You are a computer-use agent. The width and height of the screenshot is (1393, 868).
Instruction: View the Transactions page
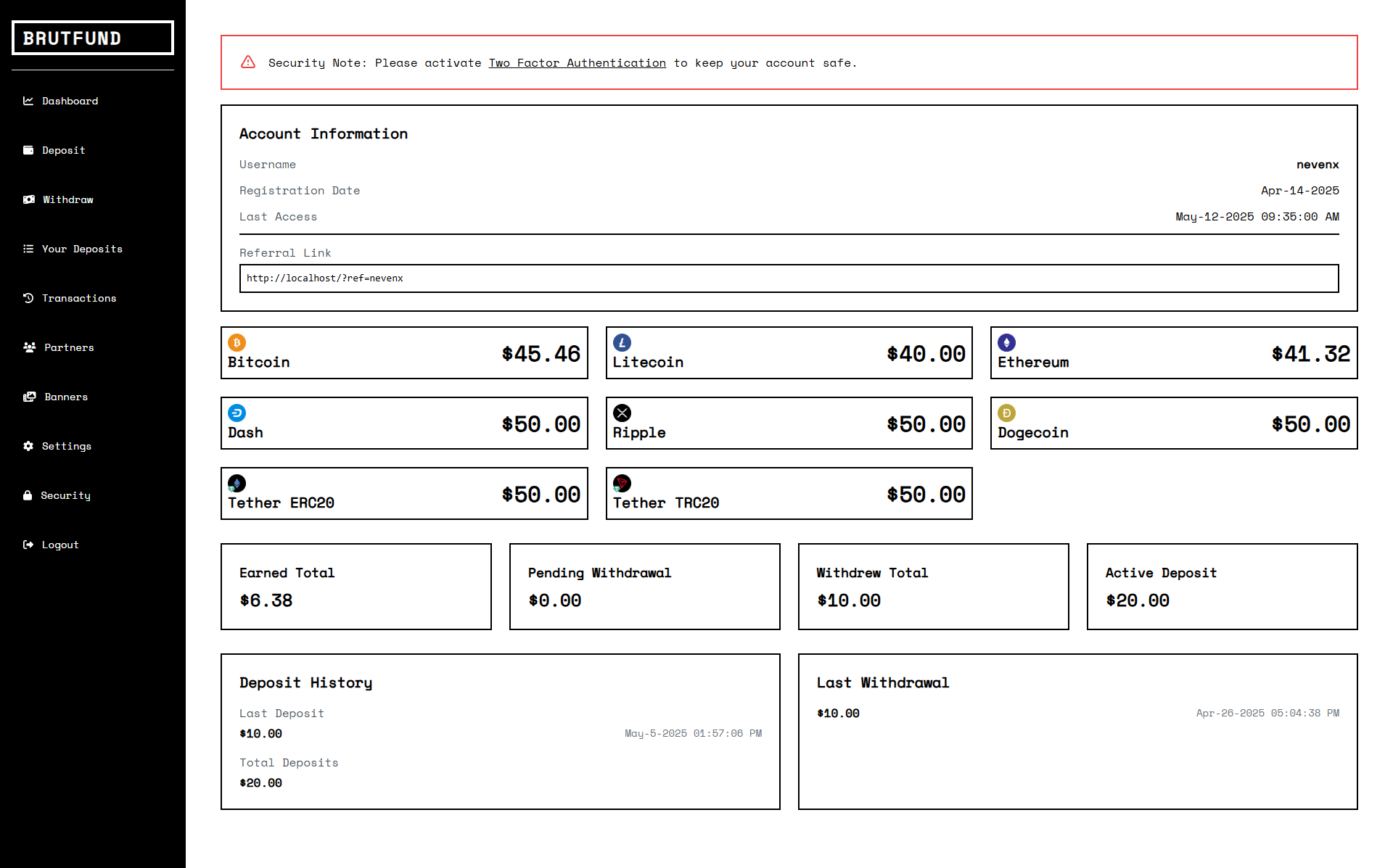(79, 298)
